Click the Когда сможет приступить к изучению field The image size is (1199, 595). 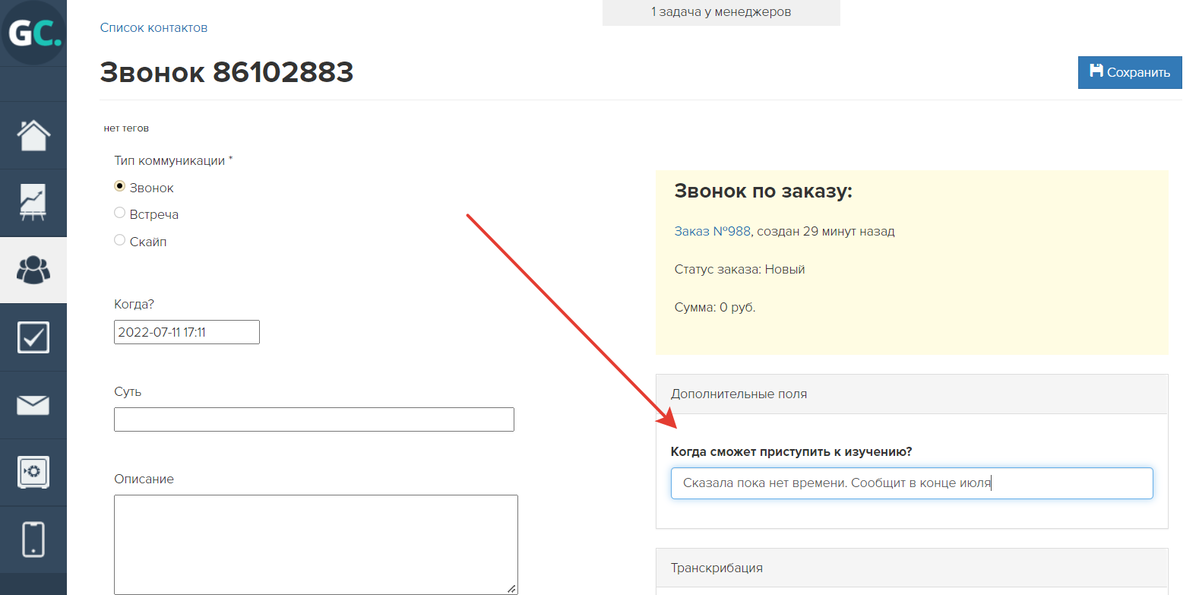click(x=911, y=483)
